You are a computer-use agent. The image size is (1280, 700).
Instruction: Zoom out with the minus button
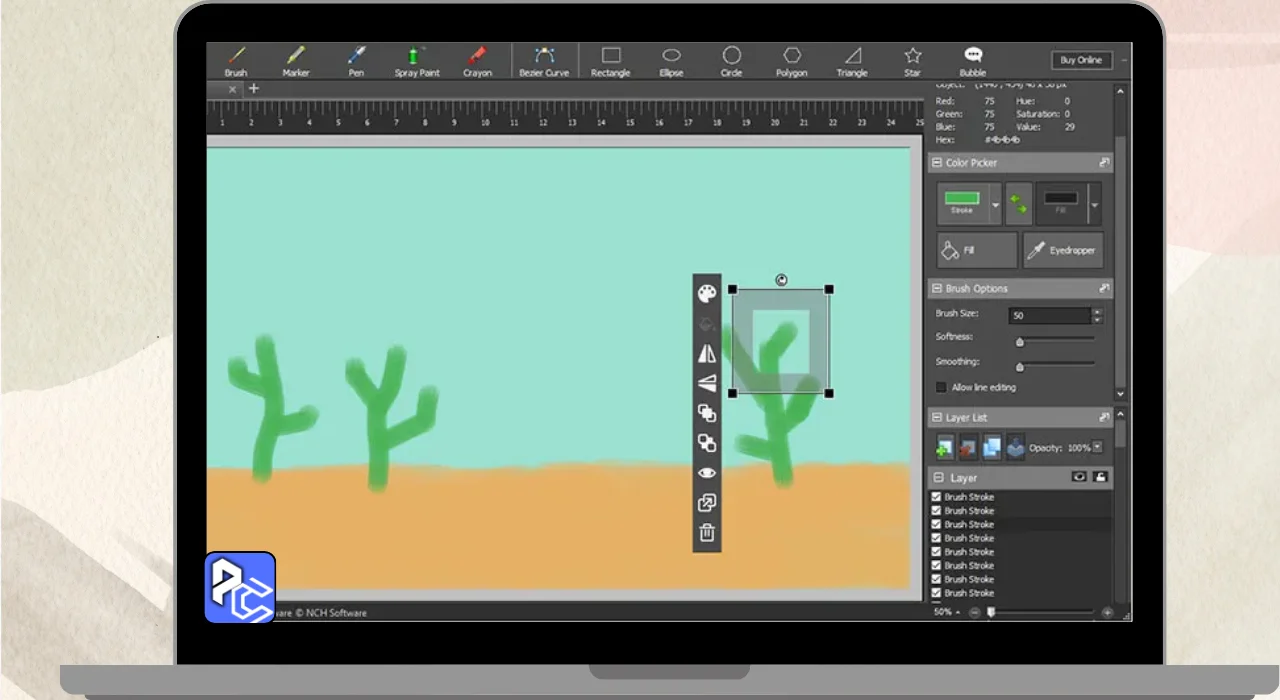(974, 612)
